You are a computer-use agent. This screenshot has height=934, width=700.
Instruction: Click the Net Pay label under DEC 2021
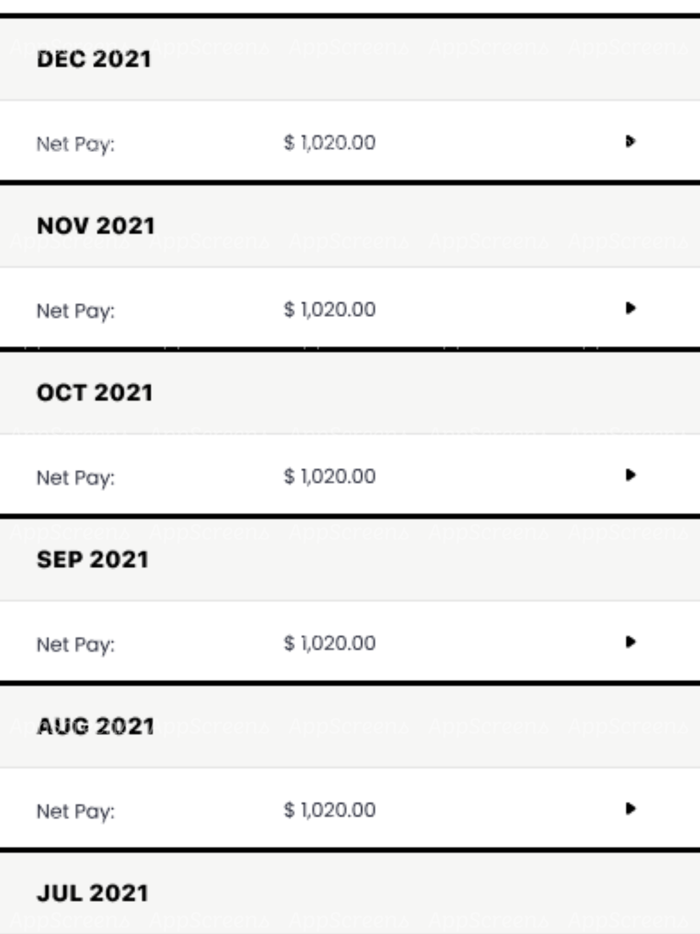click(76, 144)
